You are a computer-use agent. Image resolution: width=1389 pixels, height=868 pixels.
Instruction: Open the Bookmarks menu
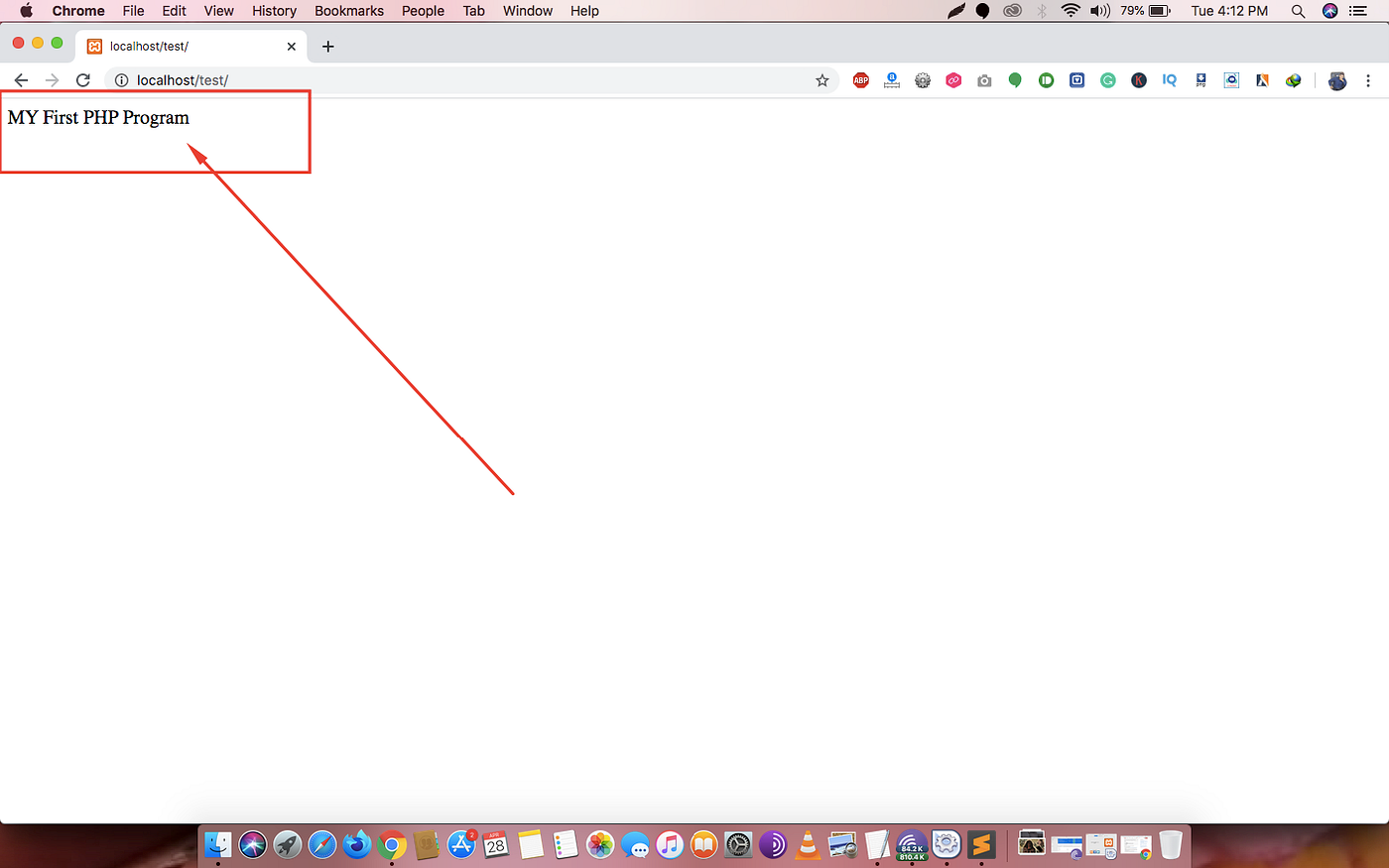[348, 11]
